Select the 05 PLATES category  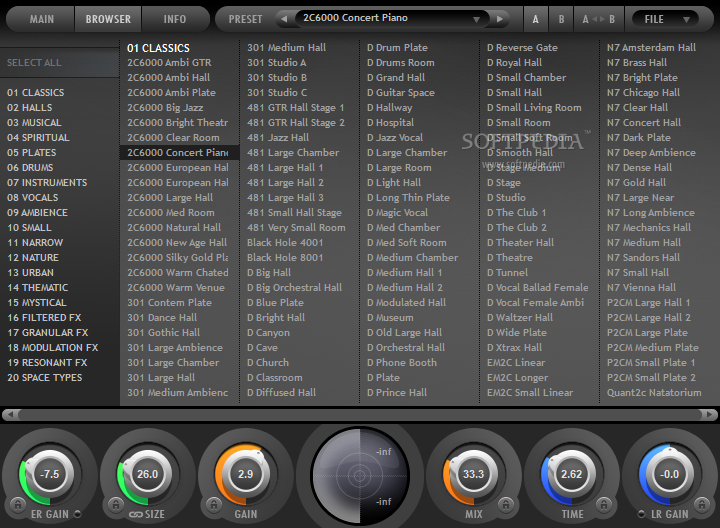(32, 152)
